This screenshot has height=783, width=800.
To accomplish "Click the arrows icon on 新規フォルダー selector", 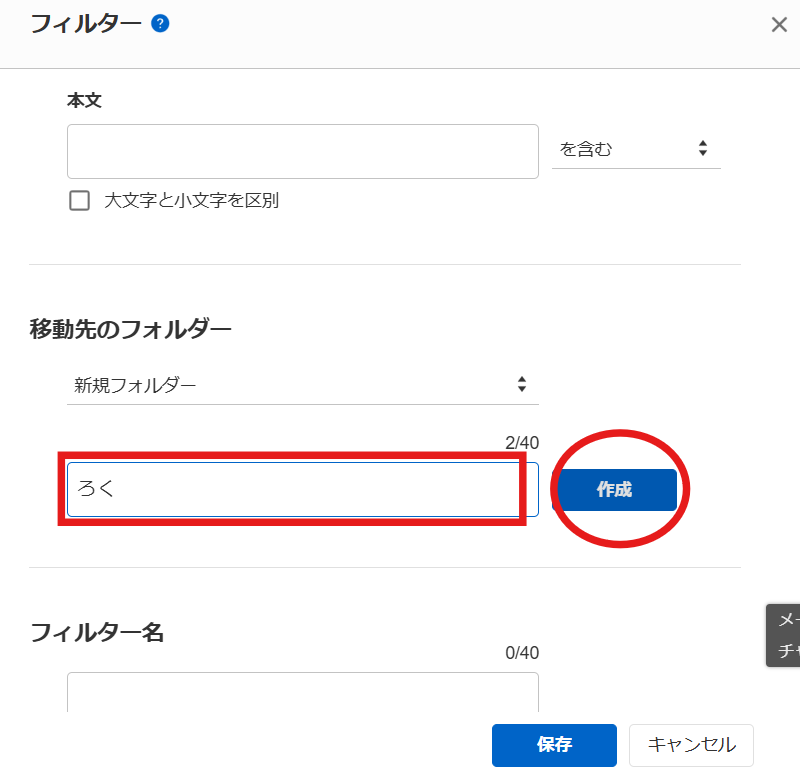I will (x=521, y=384).
